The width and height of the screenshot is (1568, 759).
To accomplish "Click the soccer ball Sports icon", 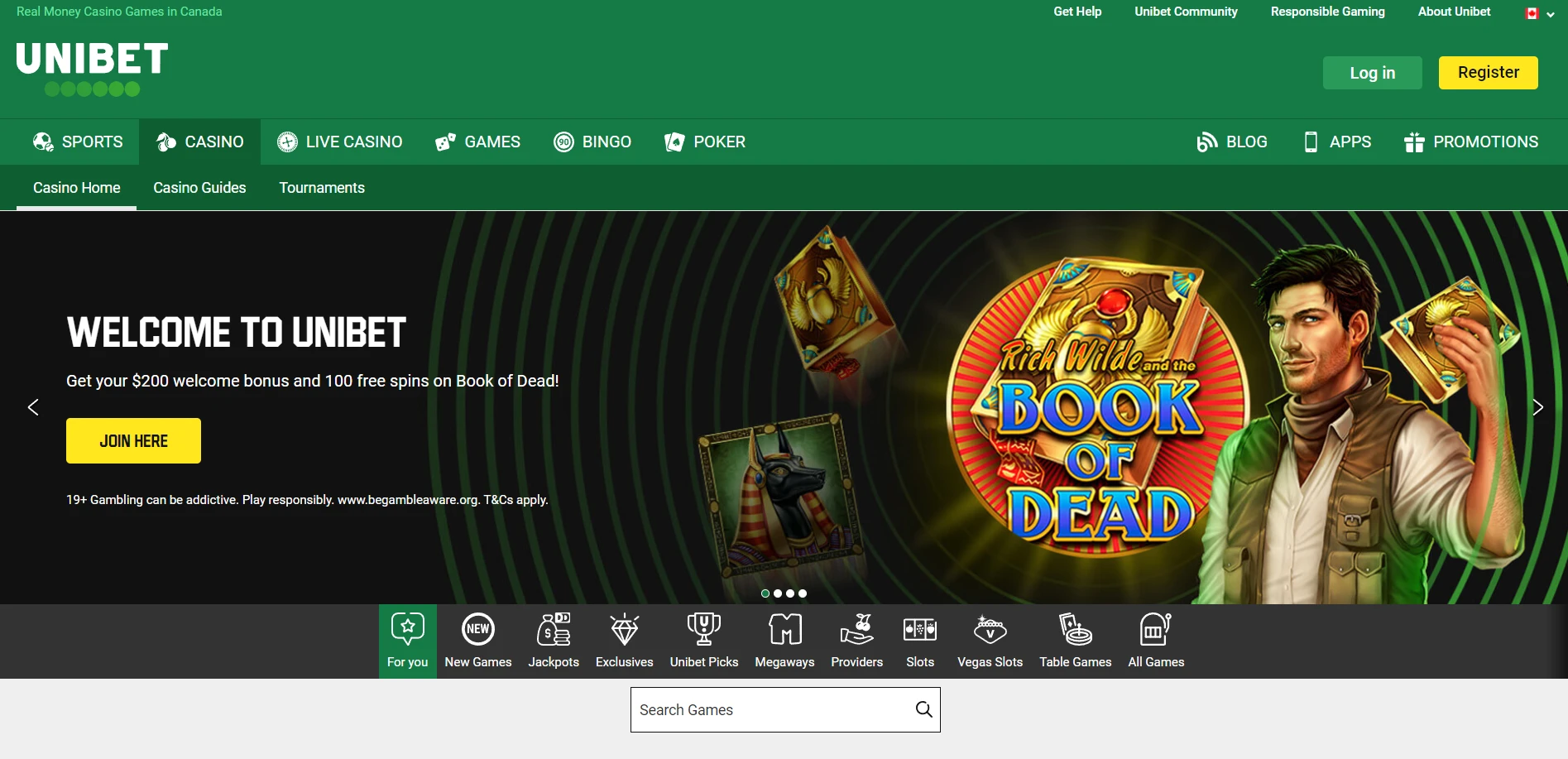I will tap(43, 142).
